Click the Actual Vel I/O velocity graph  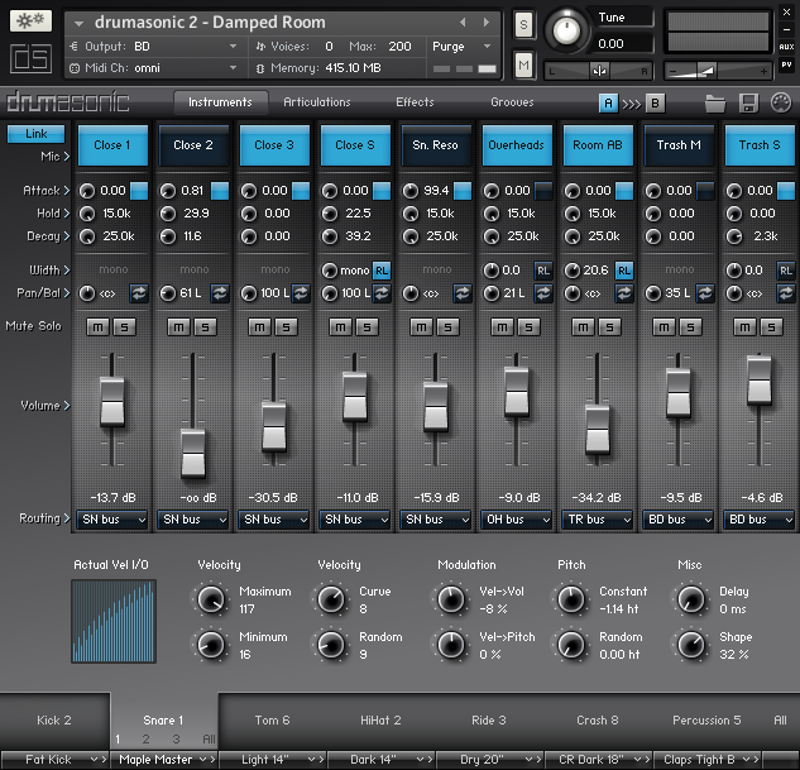click(114, 622)
